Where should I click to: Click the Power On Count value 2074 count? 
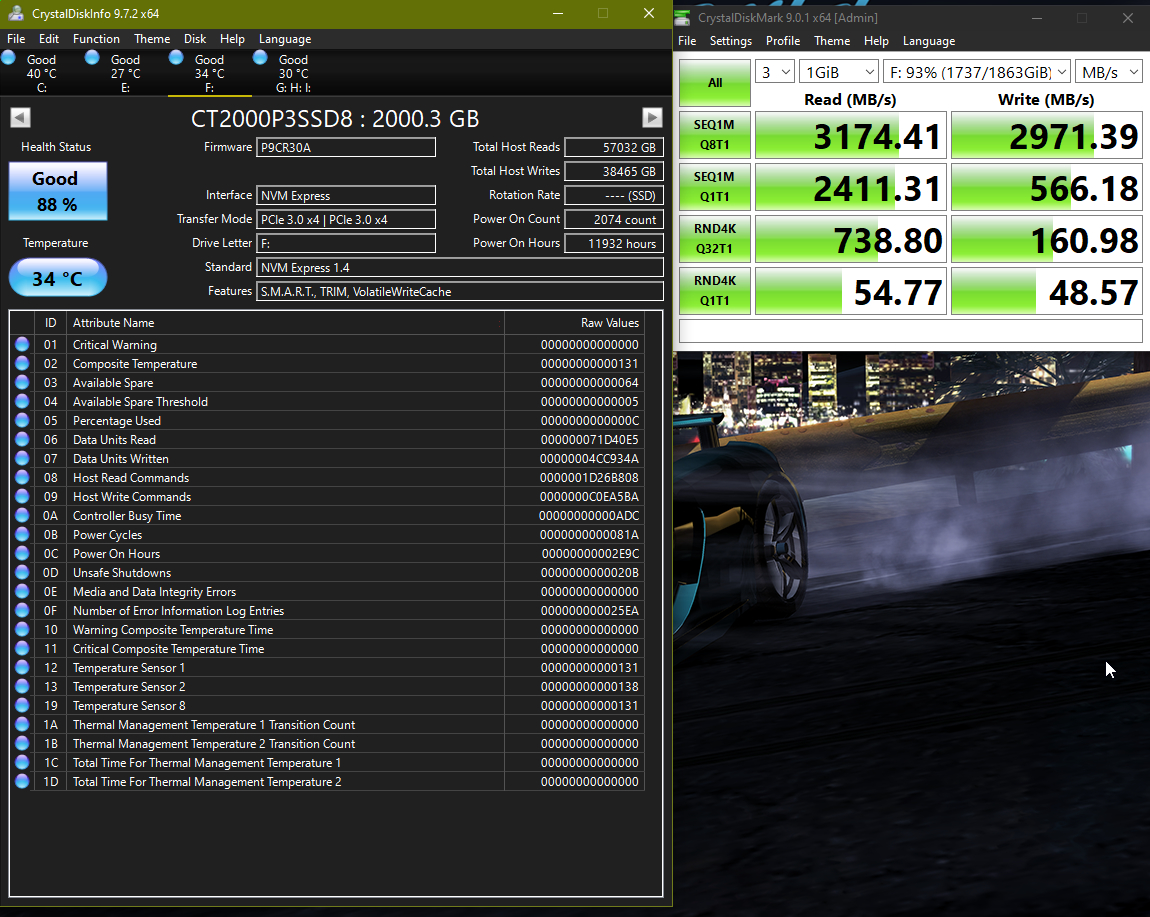tap(614, 219)
